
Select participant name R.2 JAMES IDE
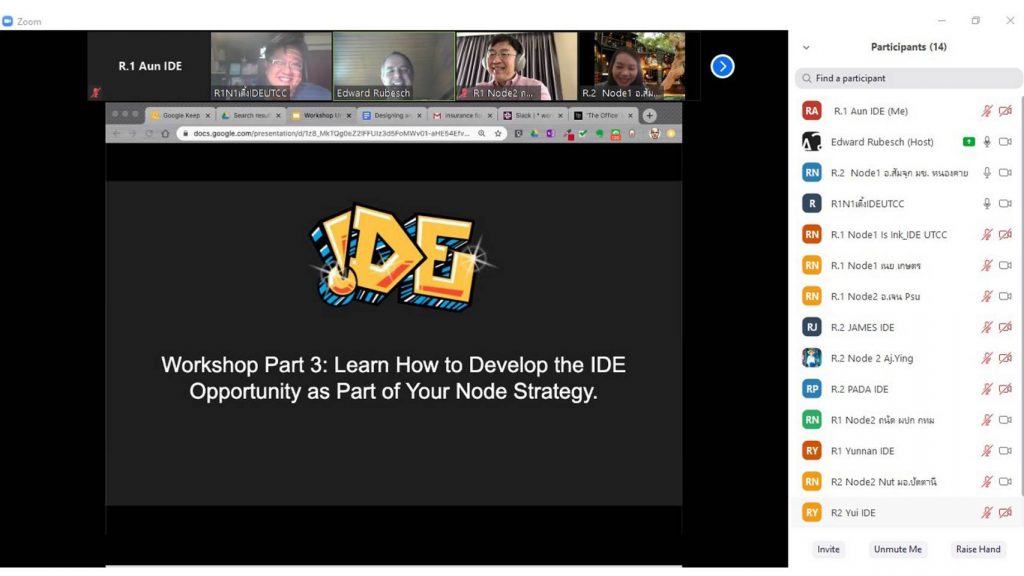click(863, 327)
